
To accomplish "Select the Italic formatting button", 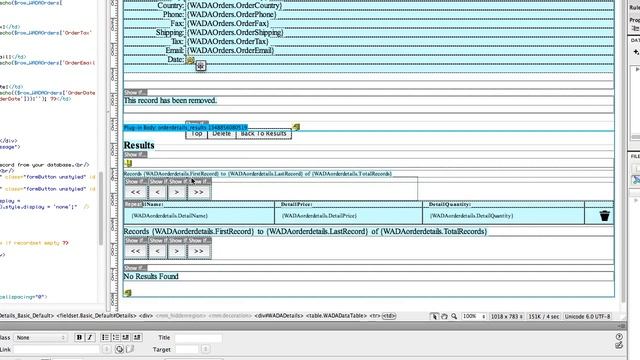I will [x=90, y=337].
